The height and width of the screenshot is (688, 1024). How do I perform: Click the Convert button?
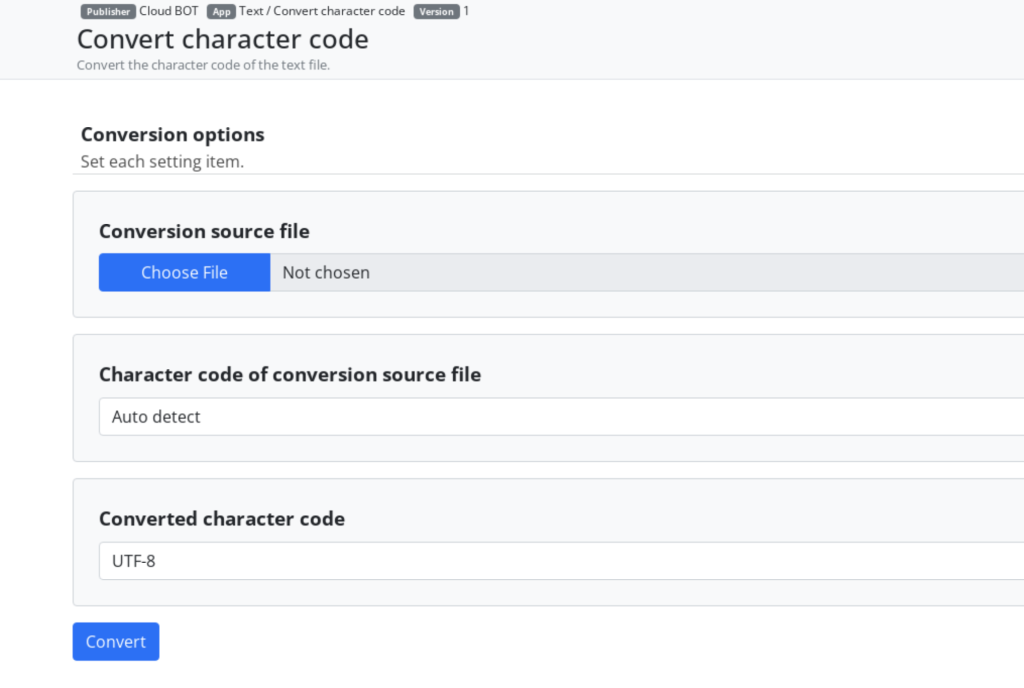click(x=116, y=642)
